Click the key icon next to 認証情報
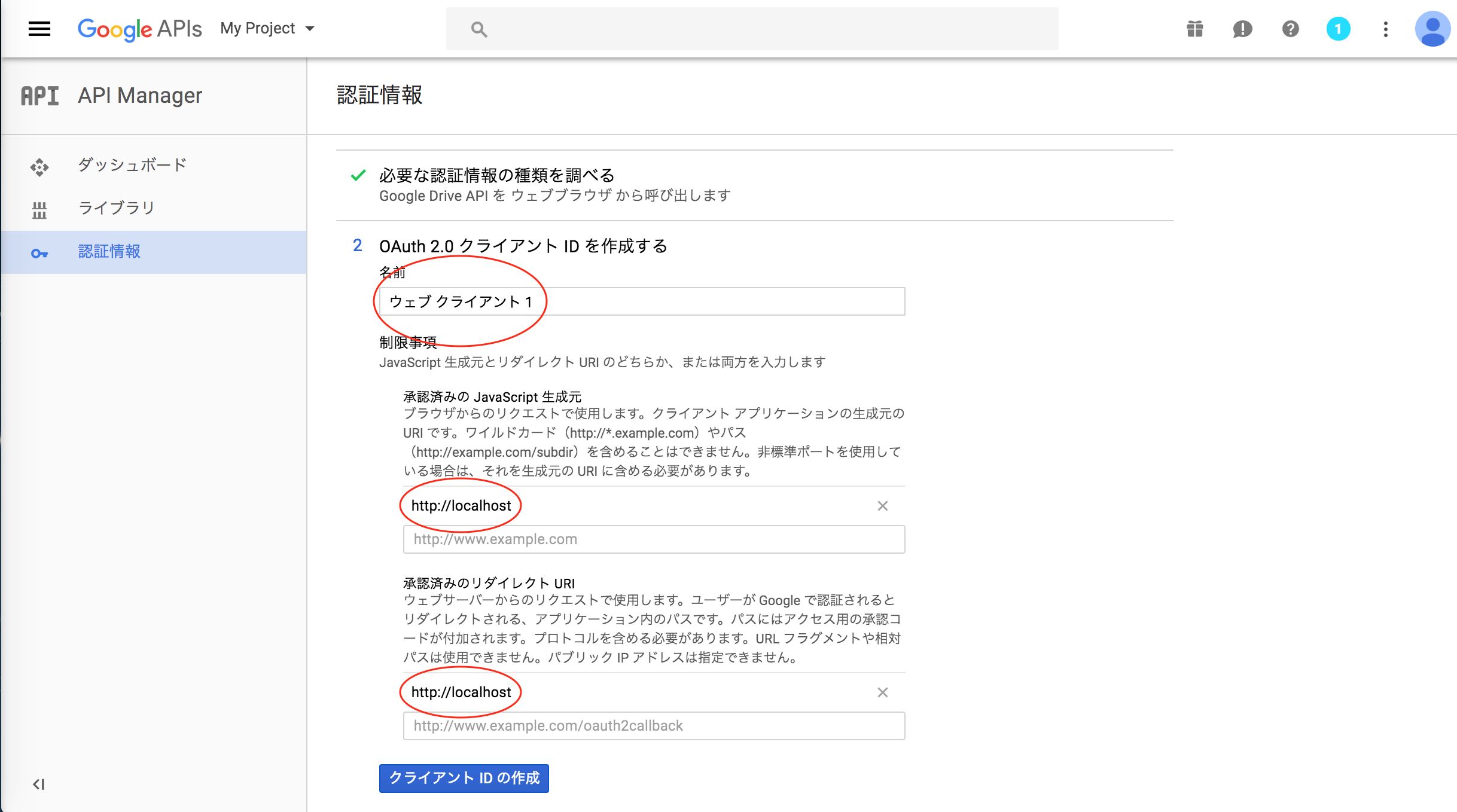This screenshot has height=812, width=1457. click(x=39, y=252)
